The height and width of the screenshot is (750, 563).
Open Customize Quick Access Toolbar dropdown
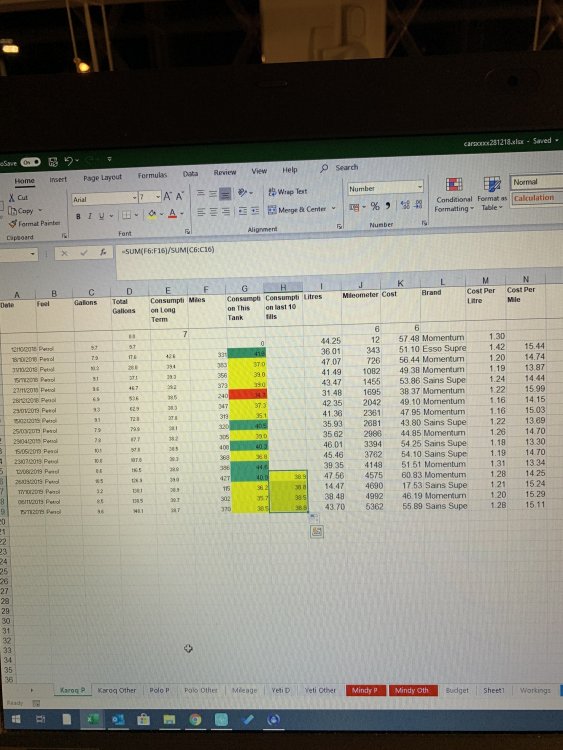(x=109, y=159)
